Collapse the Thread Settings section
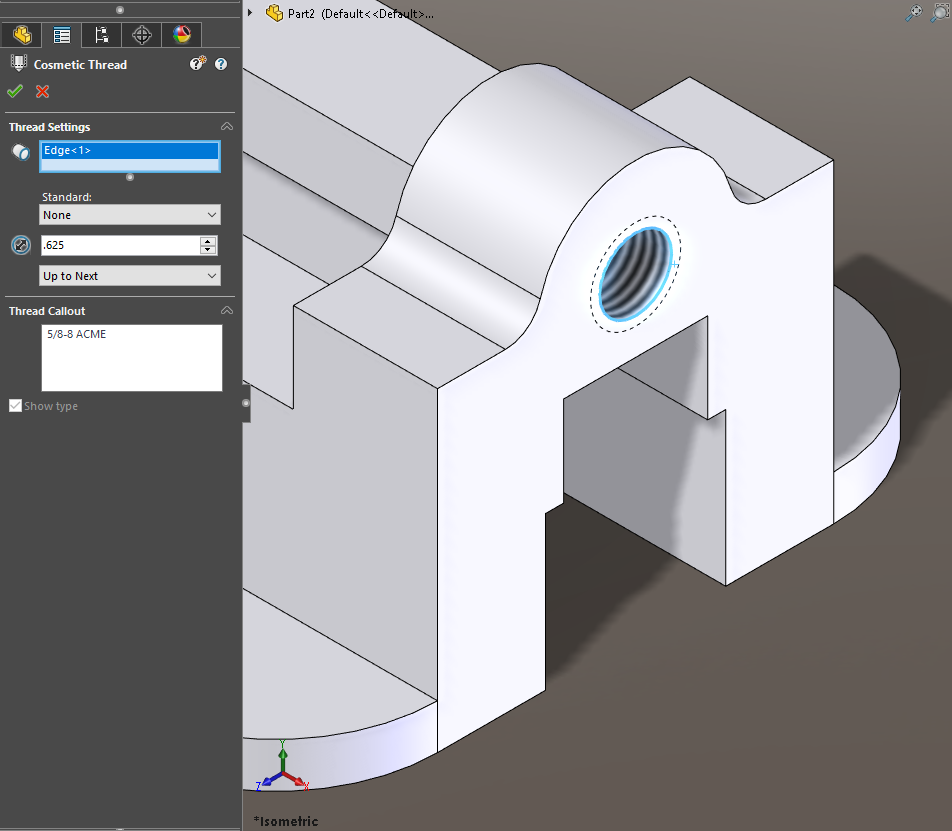 click(227, 126)
